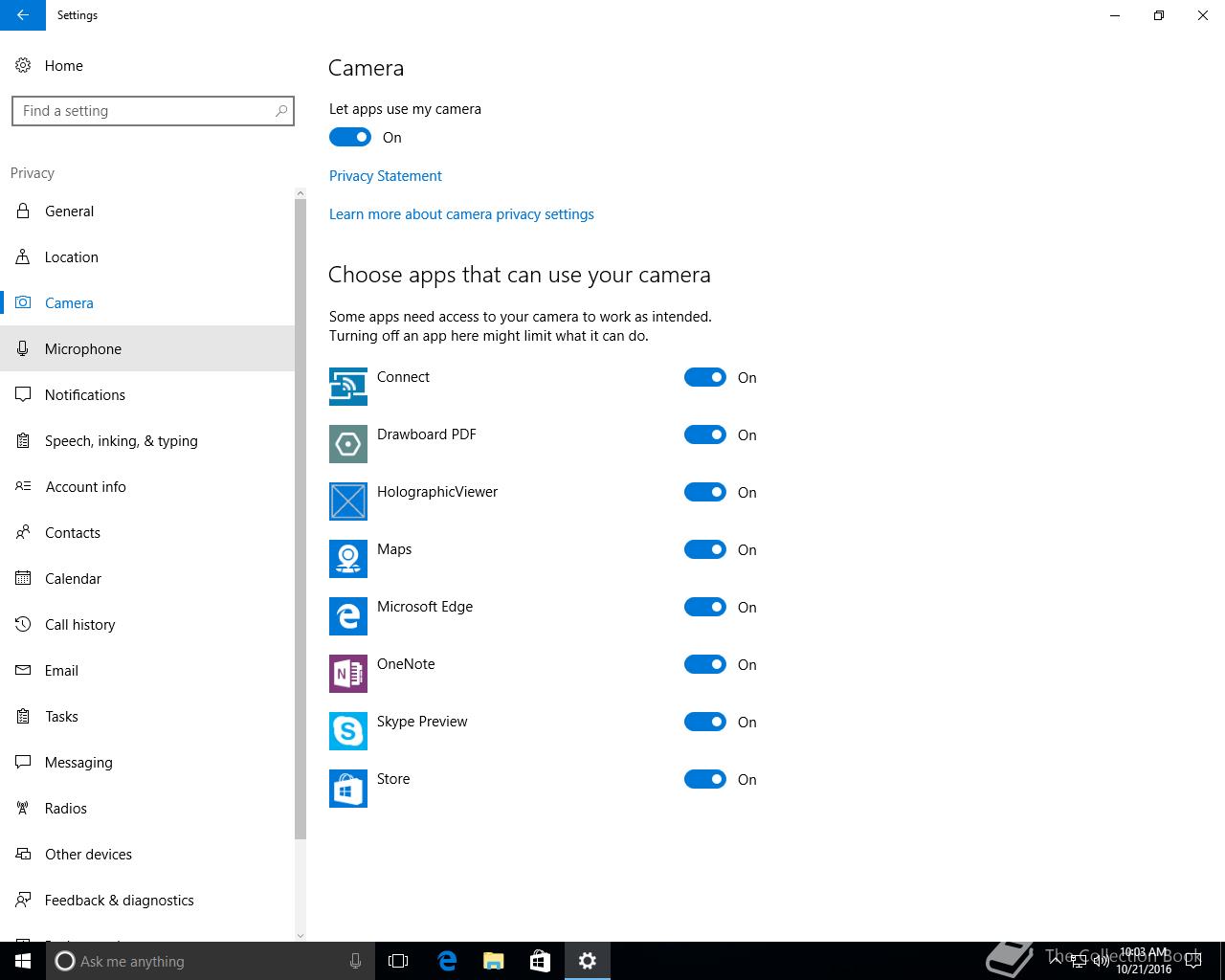Open the Windows Start menu
Screen dimensions: 1225x980
pyautogui.click(x=23, y=961)
